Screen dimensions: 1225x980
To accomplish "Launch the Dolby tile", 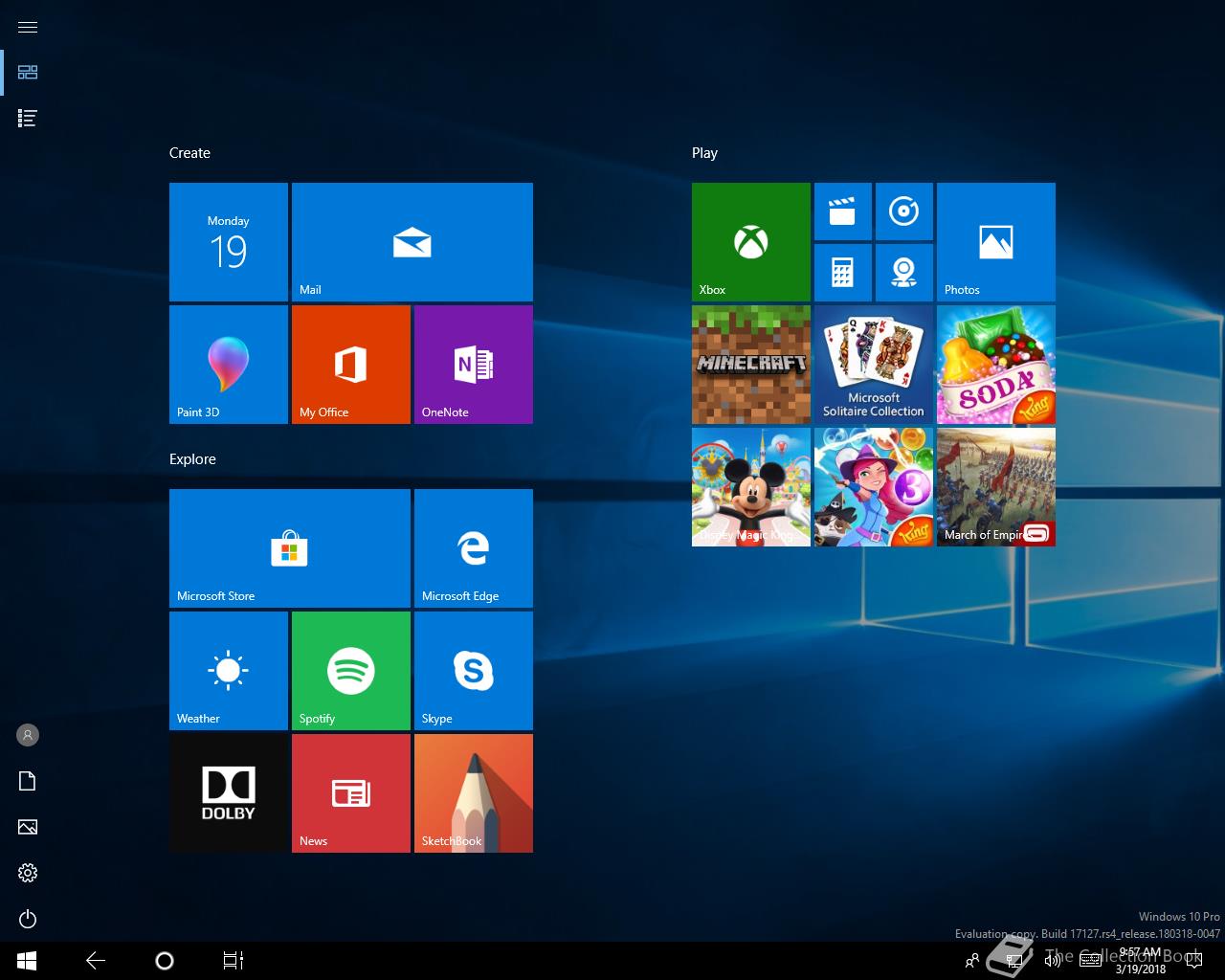I will coord(229,793).
